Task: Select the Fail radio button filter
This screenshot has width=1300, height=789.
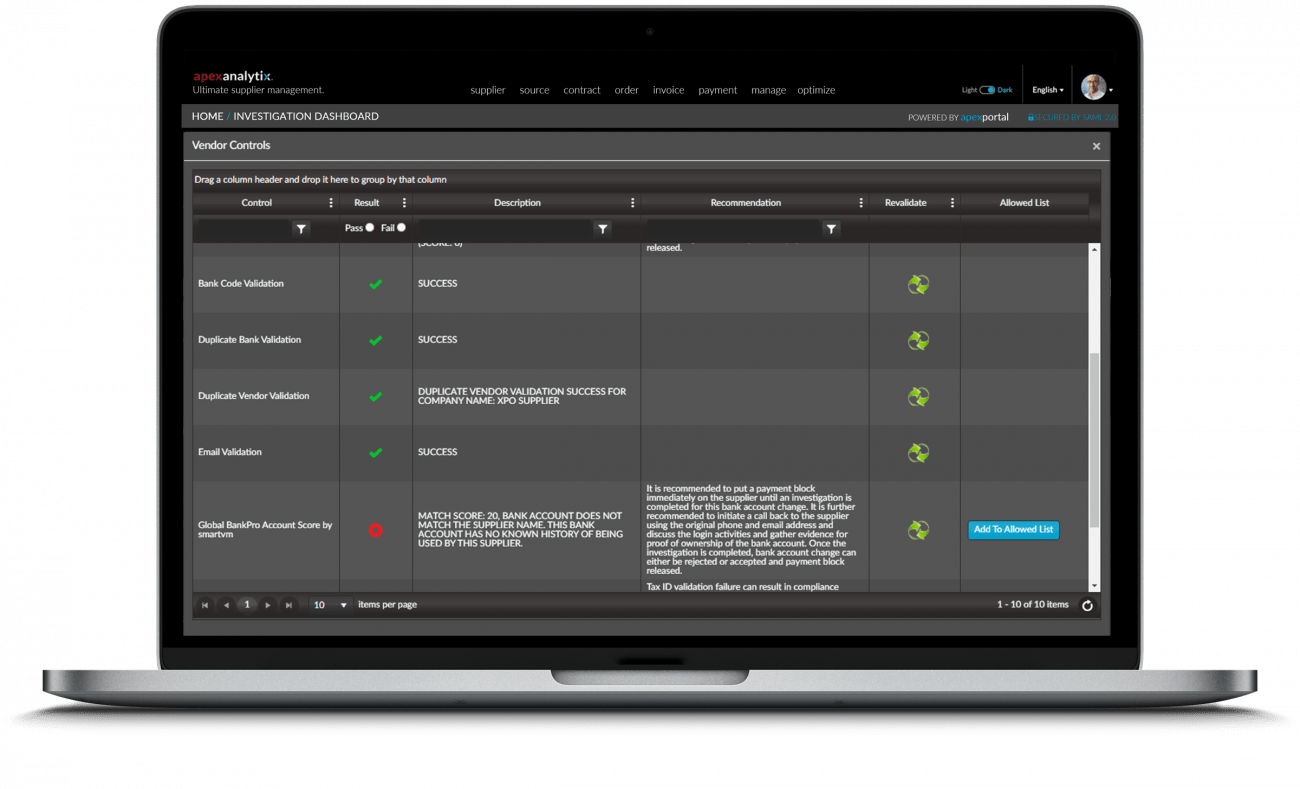Action: point(401,228)
